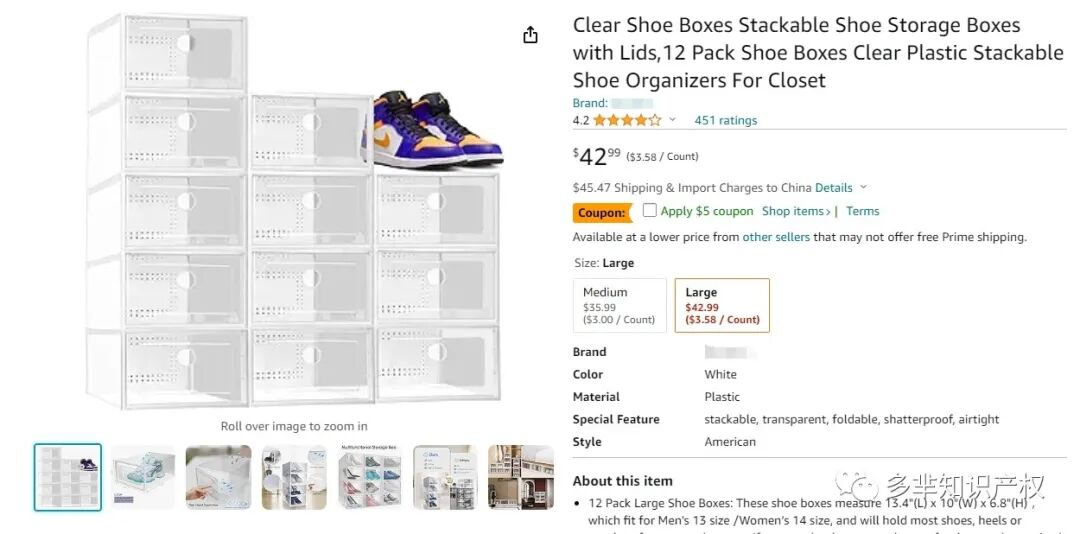
Task: Click the share icon above product image
Action: [530, 35]
